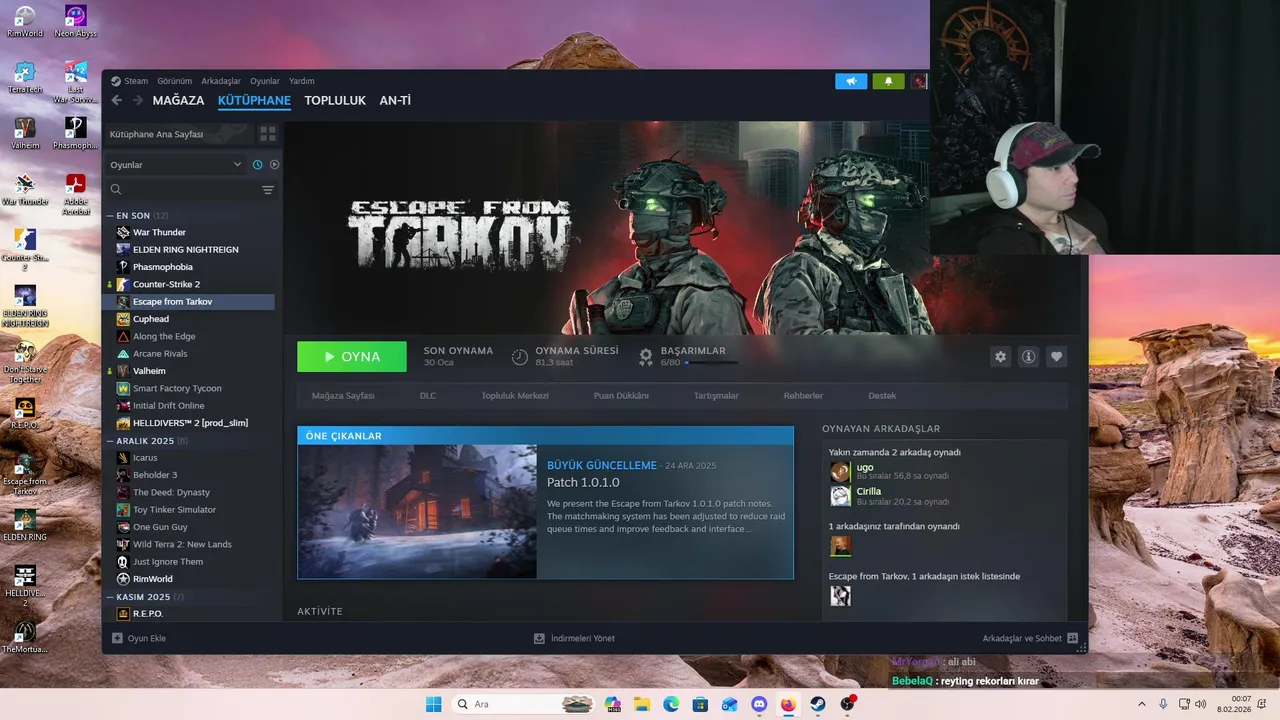Open the Arkadaşlar menu

point(221,81)
